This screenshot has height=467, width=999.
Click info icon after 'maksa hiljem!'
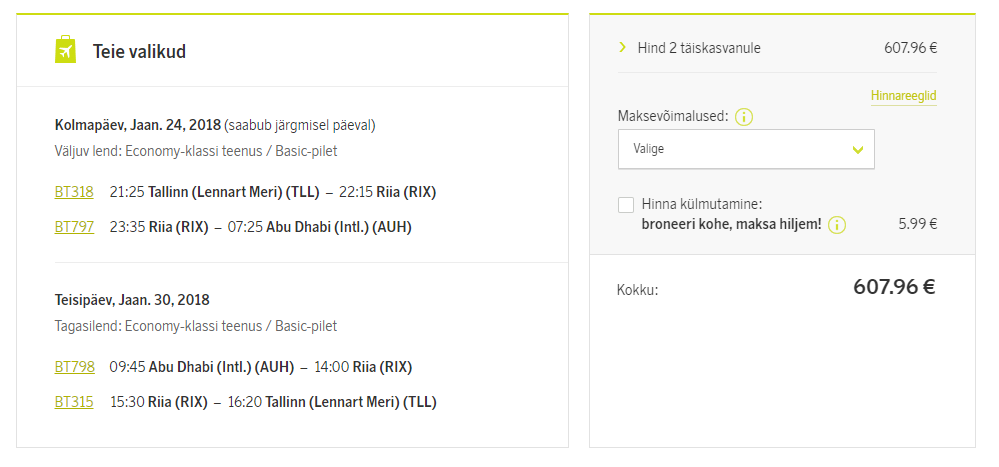tap(837, 225)
